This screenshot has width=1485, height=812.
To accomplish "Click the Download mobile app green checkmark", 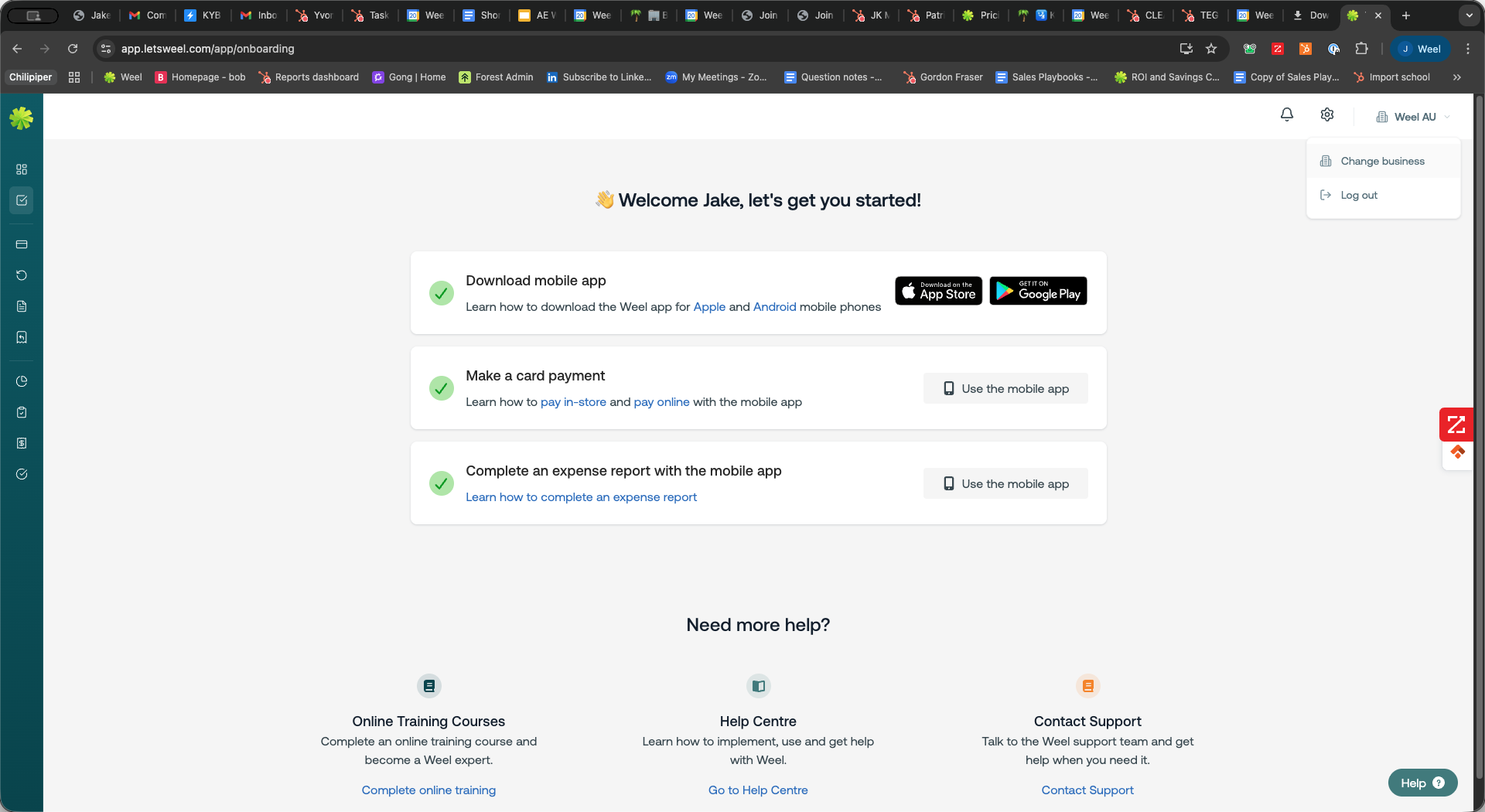I will pyautogui.click(x=442, y=293).
